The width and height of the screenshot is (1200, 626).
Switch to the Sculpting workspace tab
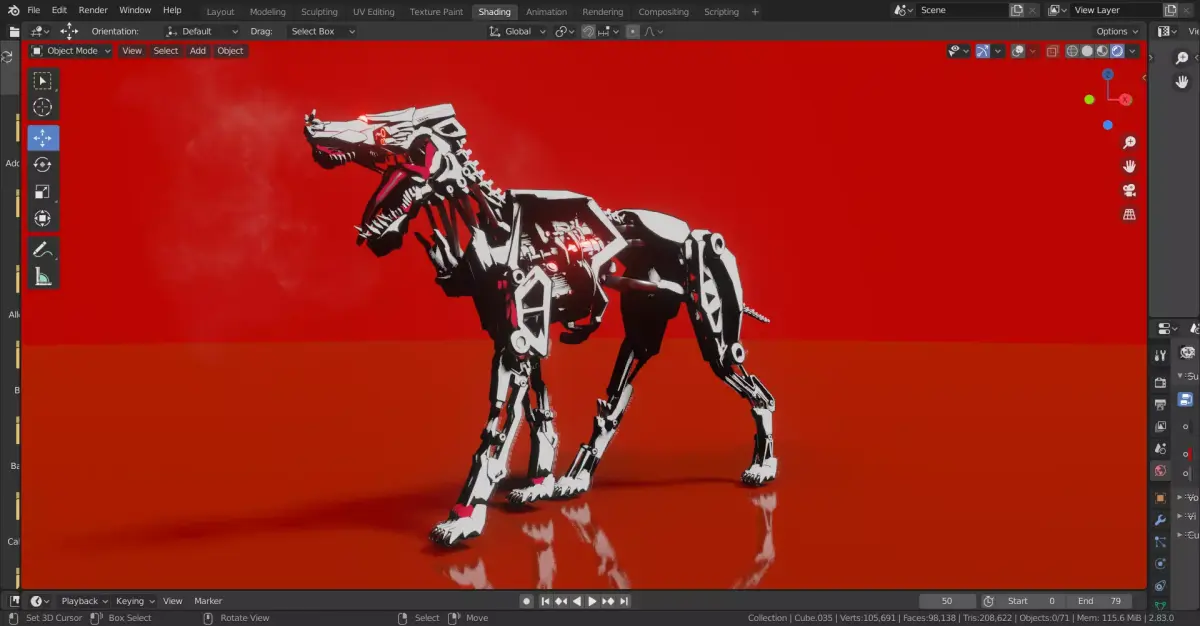(319, 12)
